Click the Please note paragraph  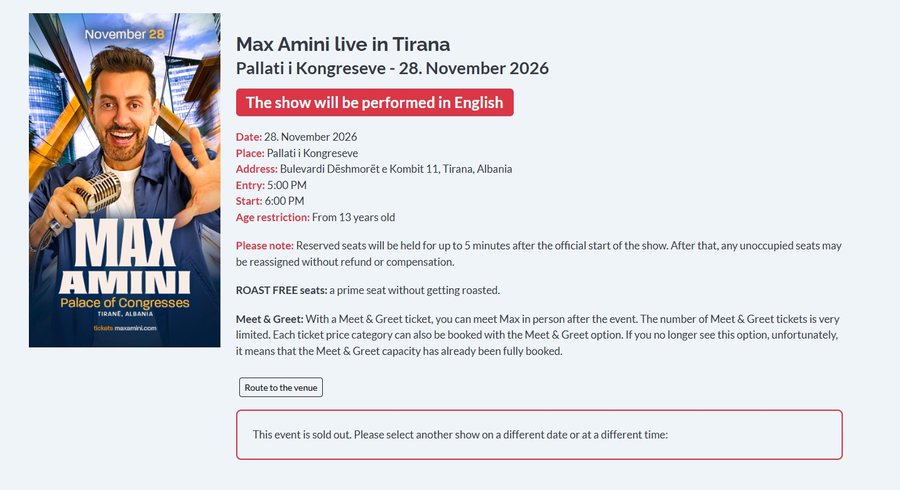[x=538, y=254]
